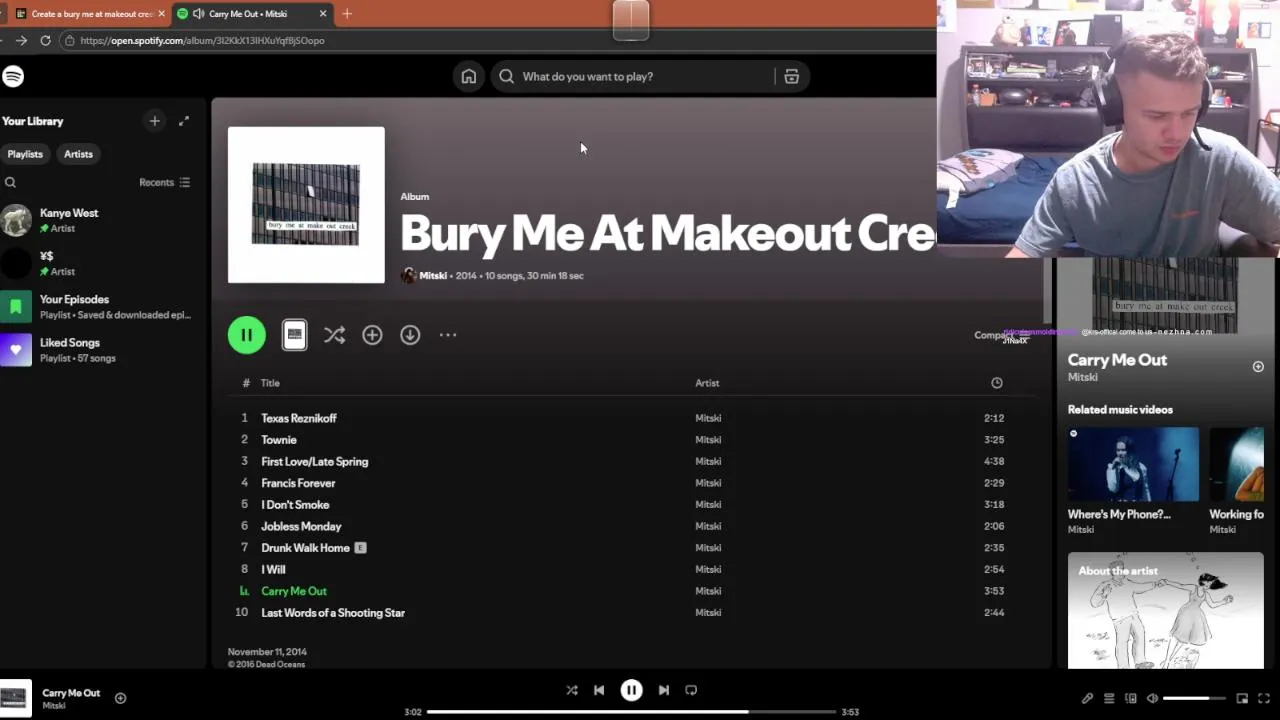Pause playback in bottom player

point(631,690)
